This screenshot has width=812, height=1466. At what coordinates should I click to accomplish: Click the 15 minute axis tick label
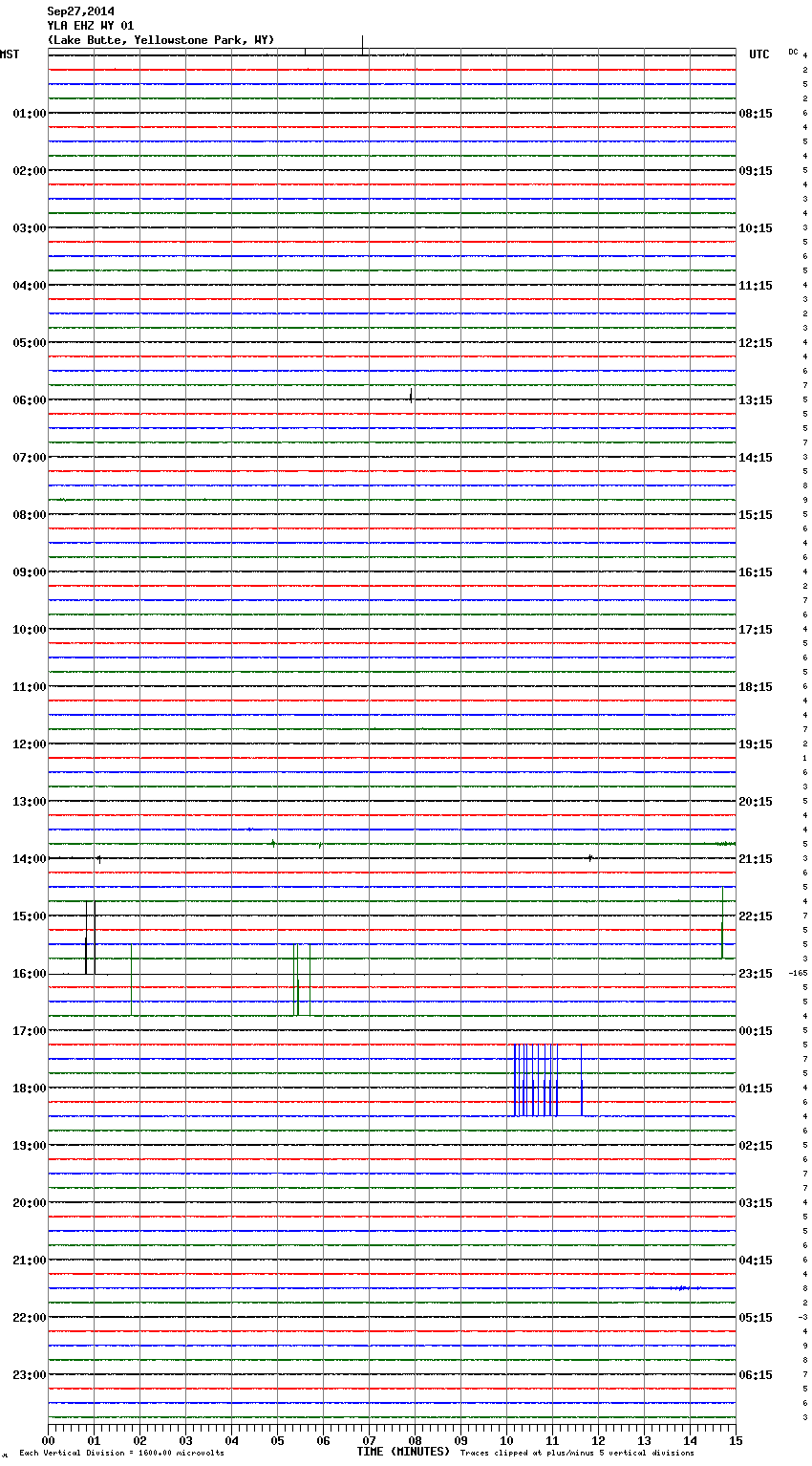[x=736, y=1440]
